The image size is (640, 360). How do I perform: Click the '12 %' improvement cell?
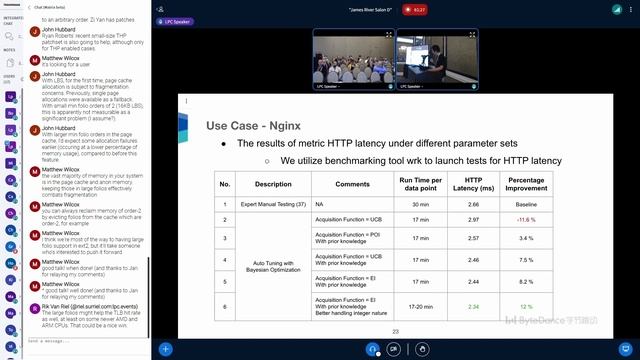point(526,307)
